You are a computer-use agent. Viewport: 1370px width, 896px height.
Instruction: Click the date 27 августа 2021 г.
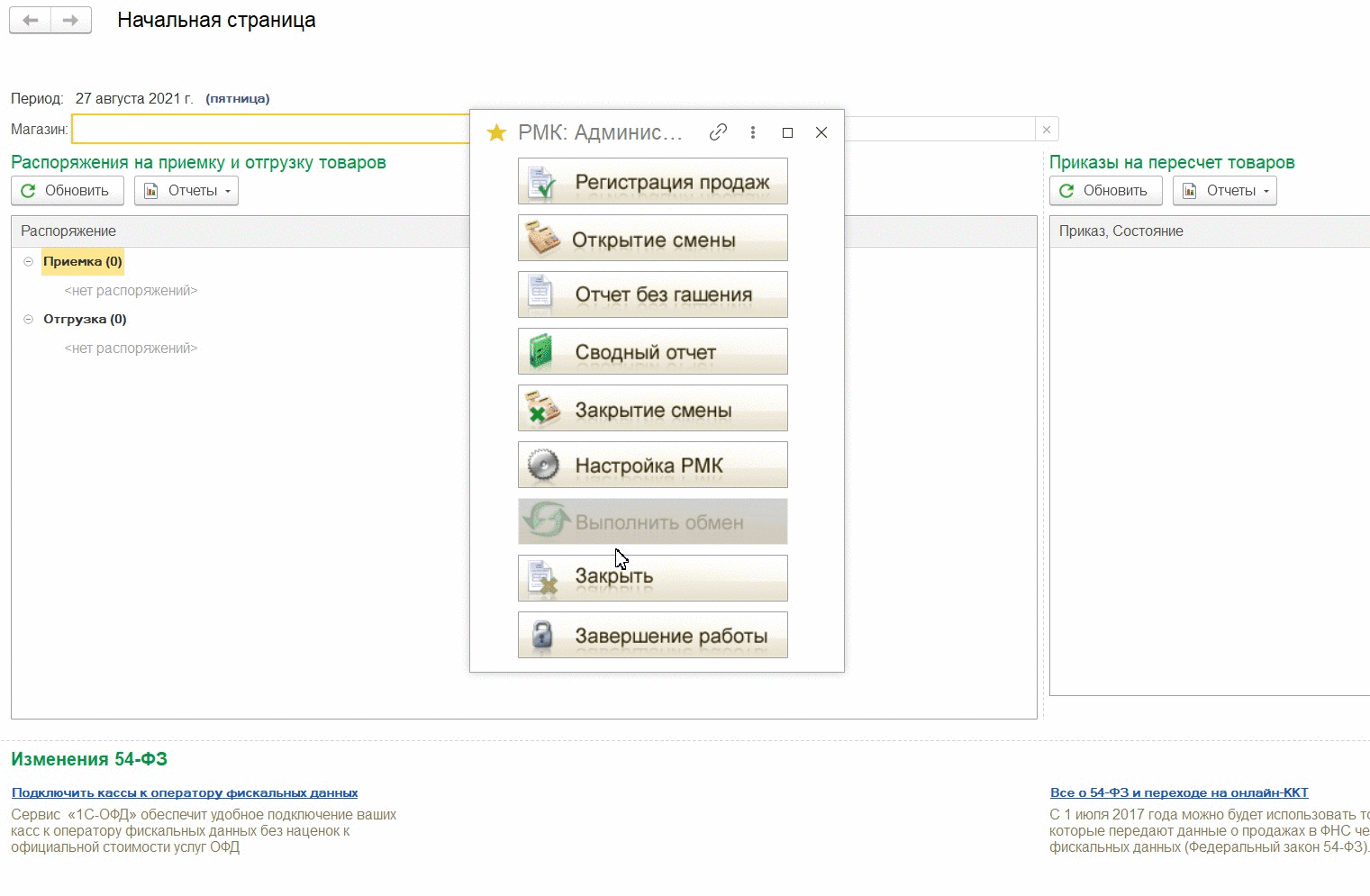click(x=134, y=98)
